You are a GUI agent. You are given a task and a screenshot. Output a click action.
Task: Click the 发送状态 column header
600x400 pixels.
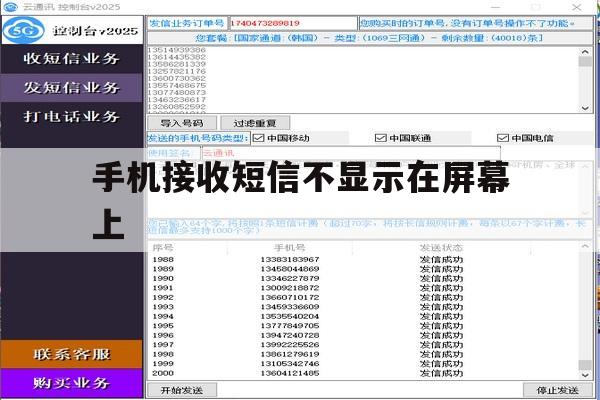point(441,248)
